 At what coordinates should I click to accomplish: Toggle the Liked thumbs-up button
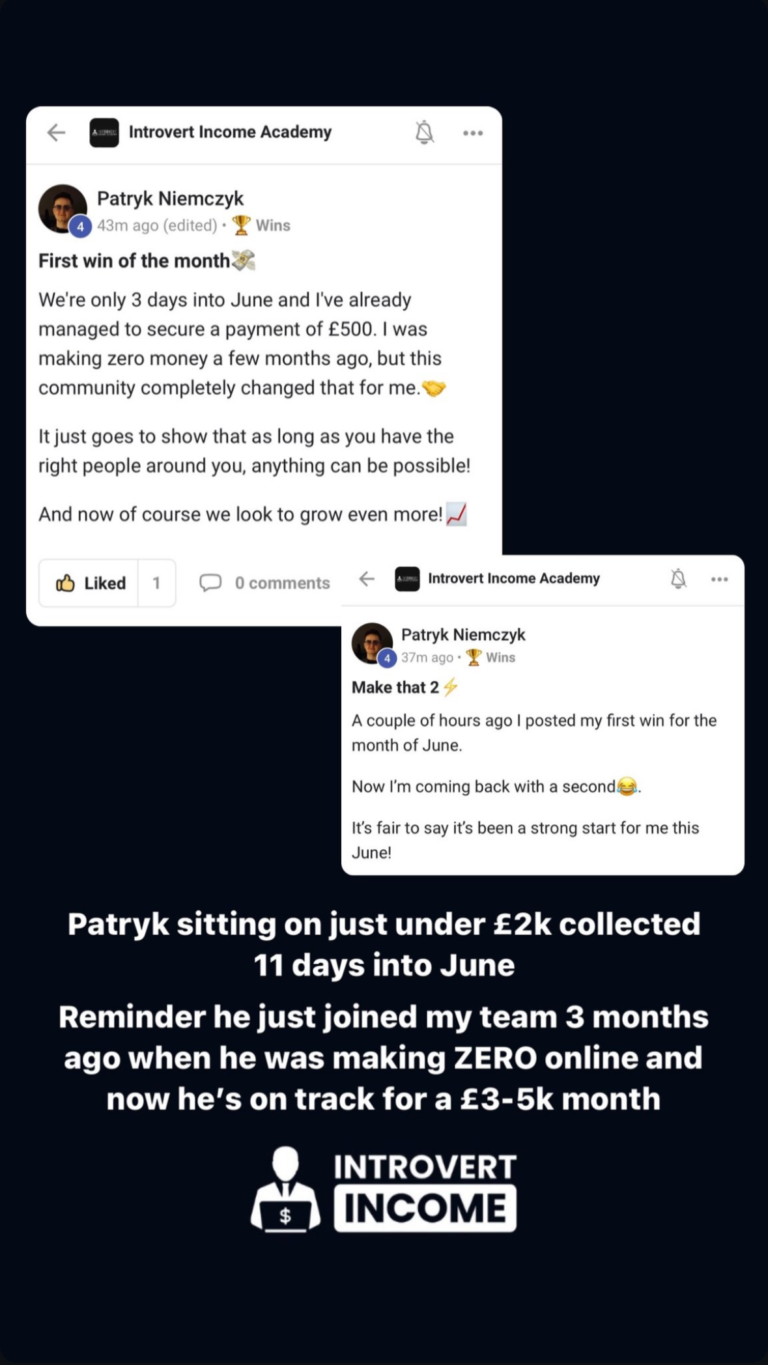(x=90, y=583)
